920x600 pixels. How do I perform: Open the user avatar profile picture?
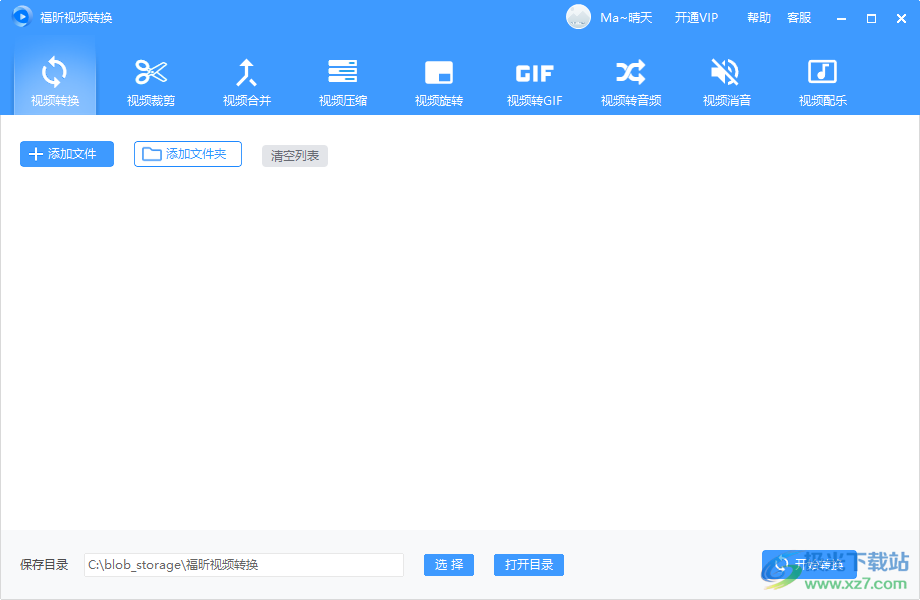click(578, 17)
